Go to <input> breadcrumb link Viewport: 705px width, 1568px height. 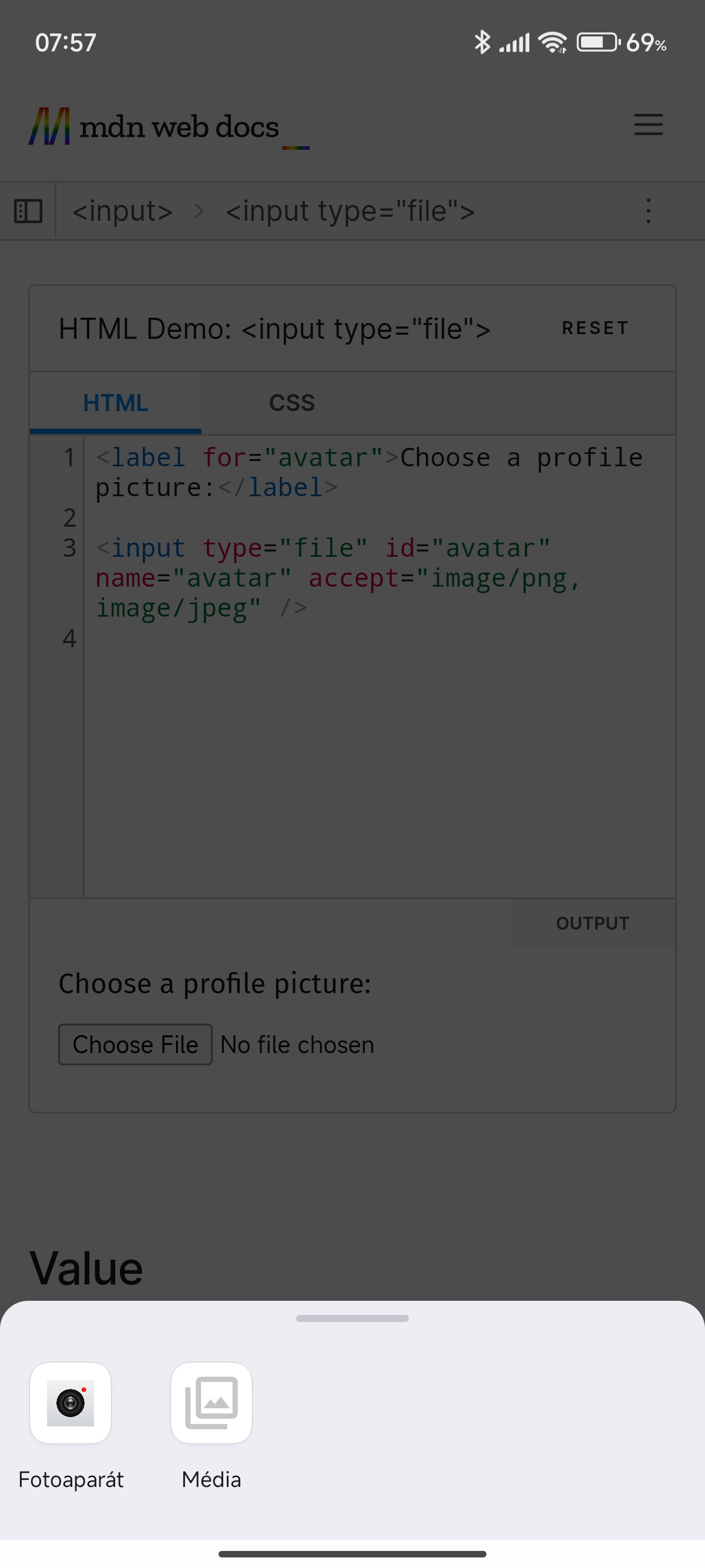pyautogui.click(x=122, y=211)
